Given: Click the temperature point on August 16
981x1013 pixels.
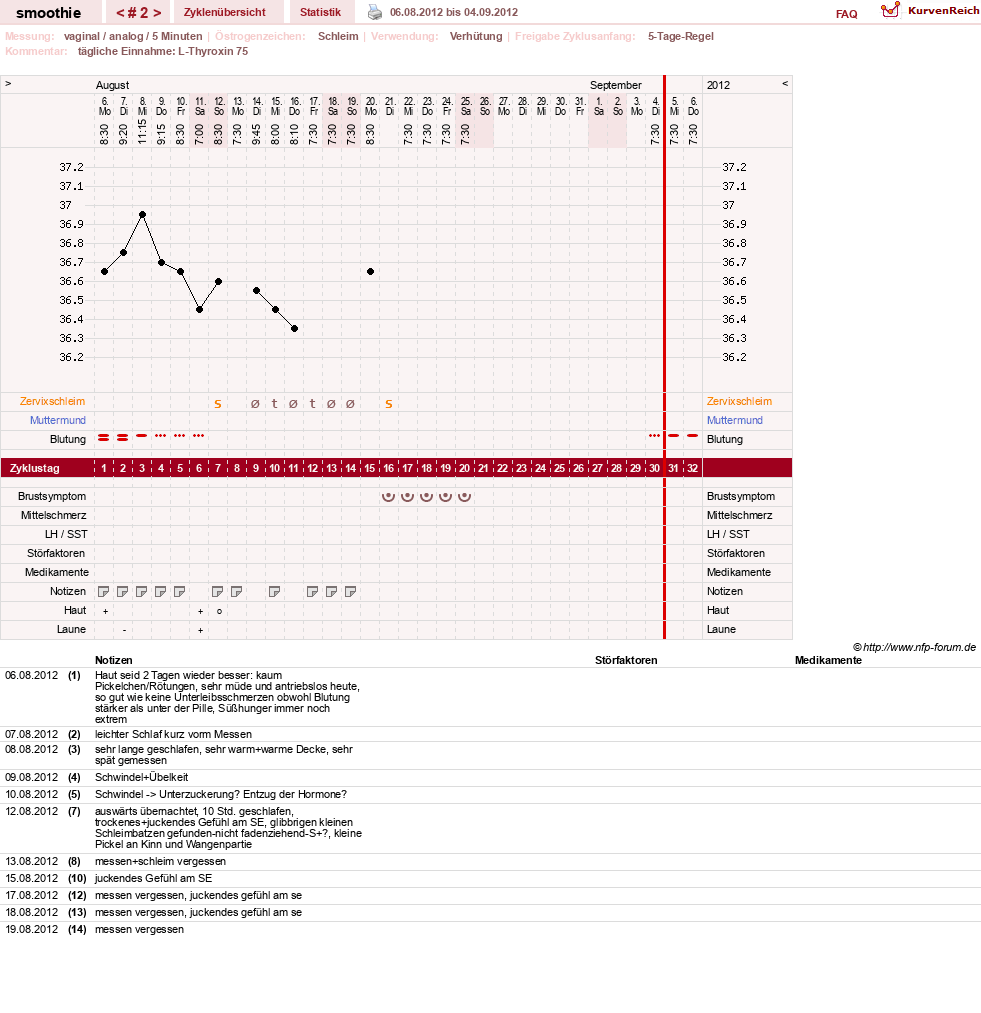Looking at the screenshot, I should [295, 329].
